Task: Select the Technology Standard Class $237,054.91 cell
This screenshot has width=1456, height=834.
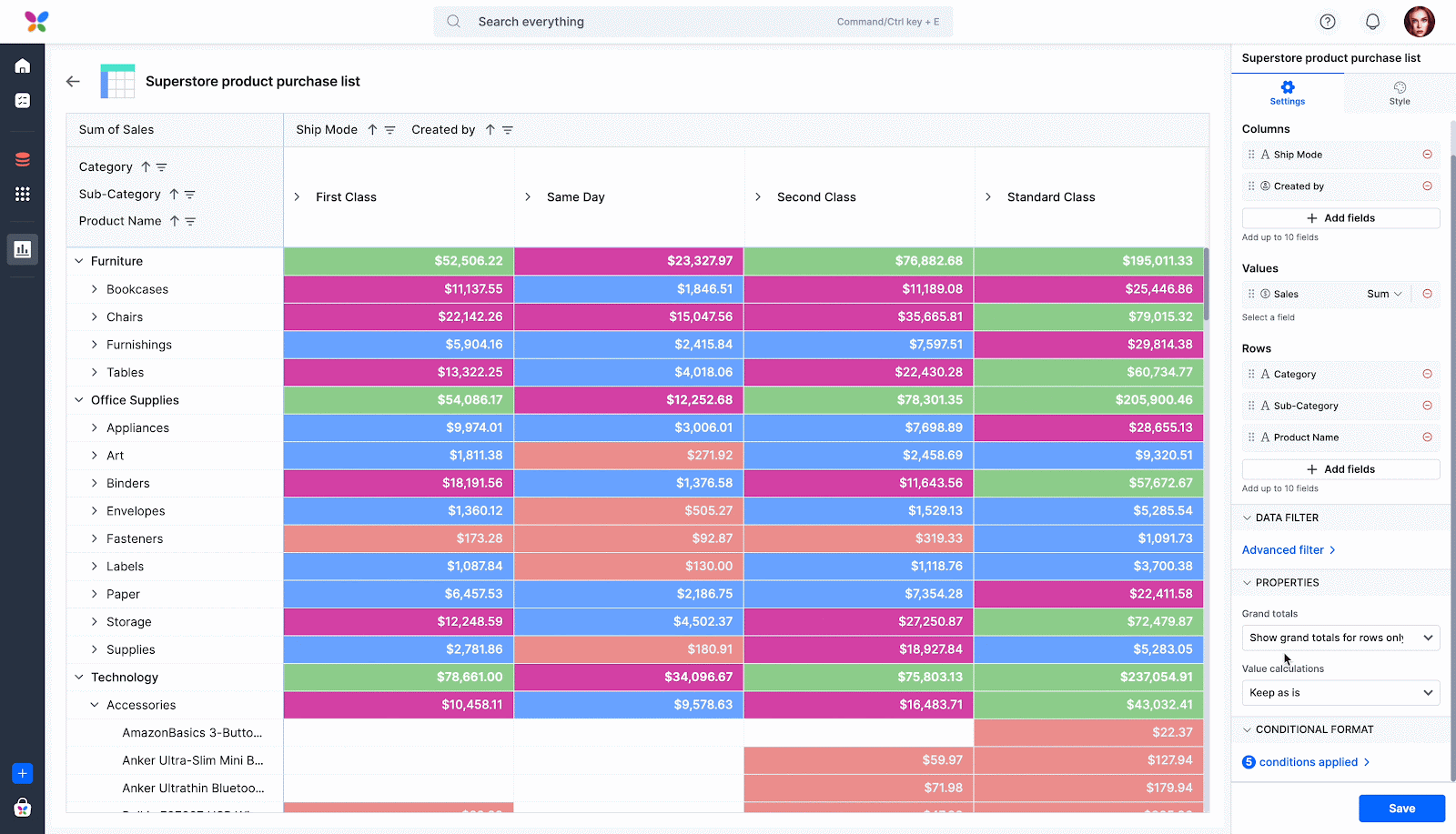Action: coord(1089,677)
